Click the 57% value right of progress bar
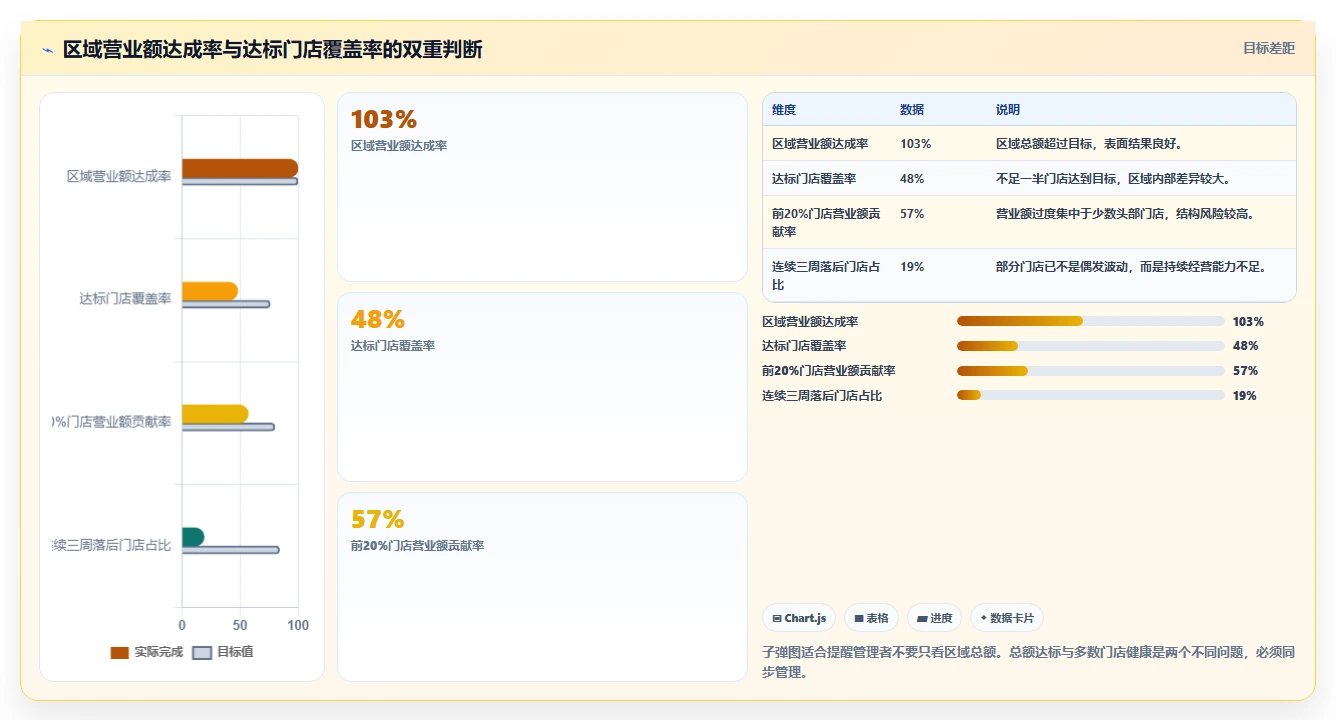This screenshot has height=720, width=1336. pos(1246,371)
